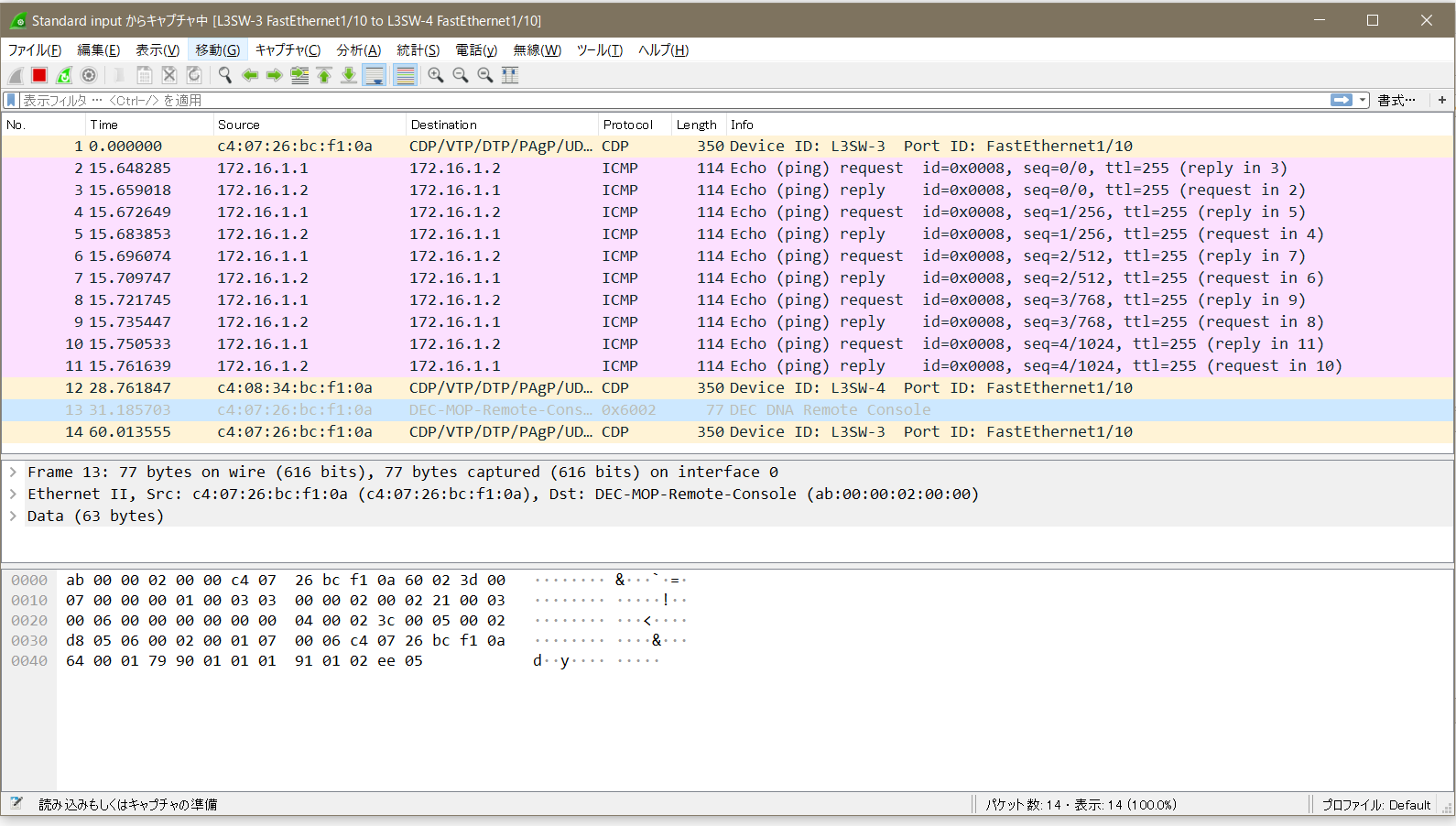
Task: Click the プロファイル: Default status entry
Action: point(1375,805)
